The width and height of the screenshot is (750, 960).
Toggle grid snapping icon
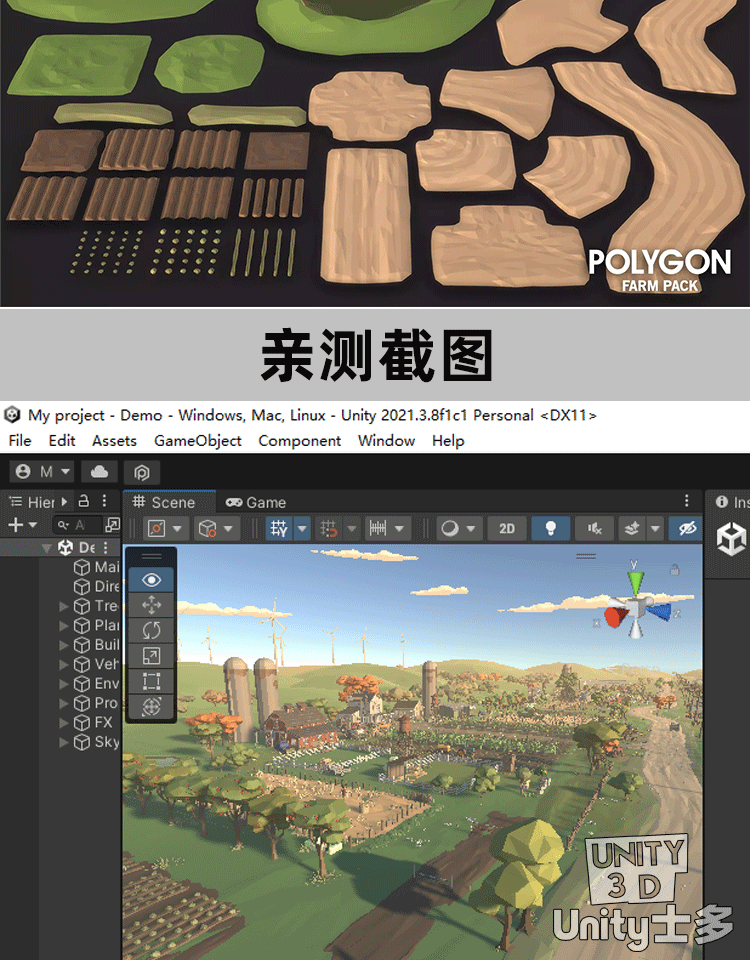tap(329, 528)
